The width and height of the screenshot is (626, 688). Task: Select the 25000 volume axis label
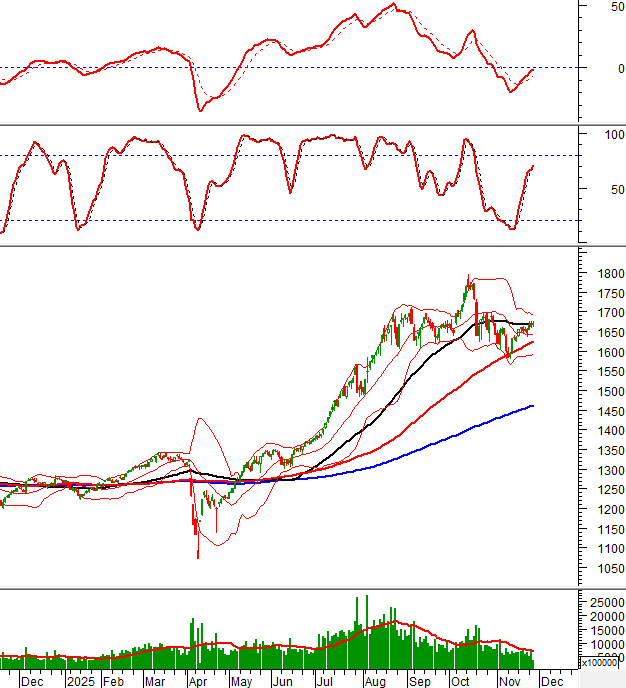(604, 602)
